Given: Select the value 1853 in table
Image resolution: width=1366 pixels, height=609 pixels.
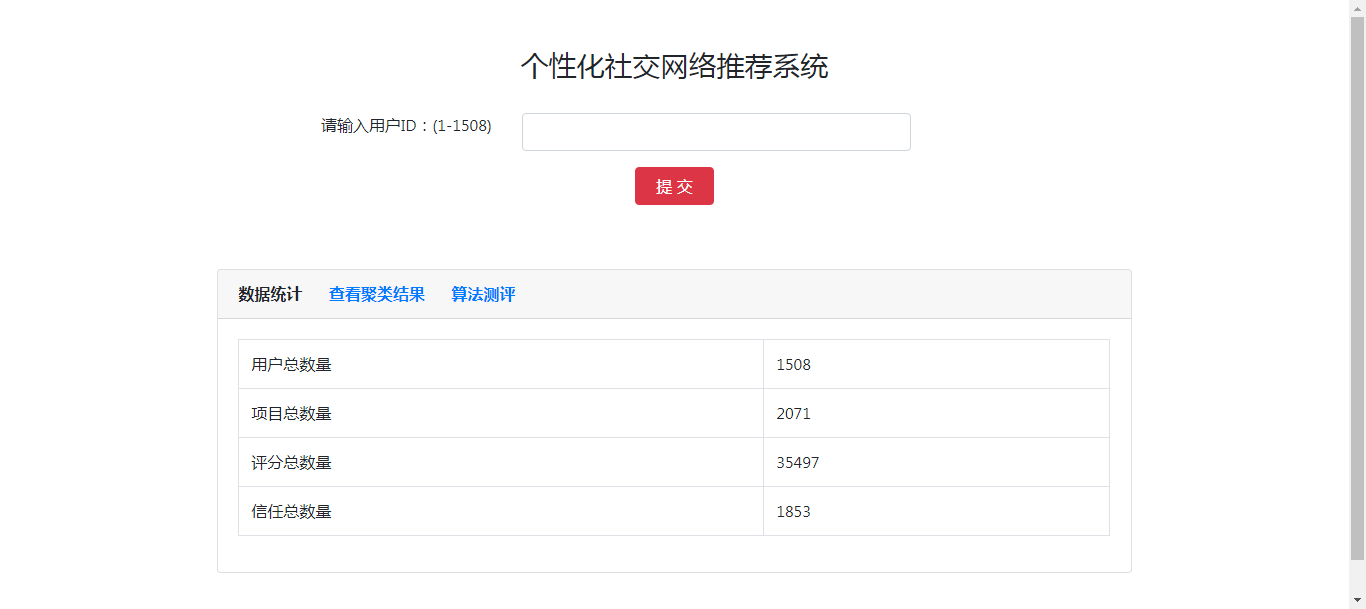Looking at the screenshot, I should (794, 512).
